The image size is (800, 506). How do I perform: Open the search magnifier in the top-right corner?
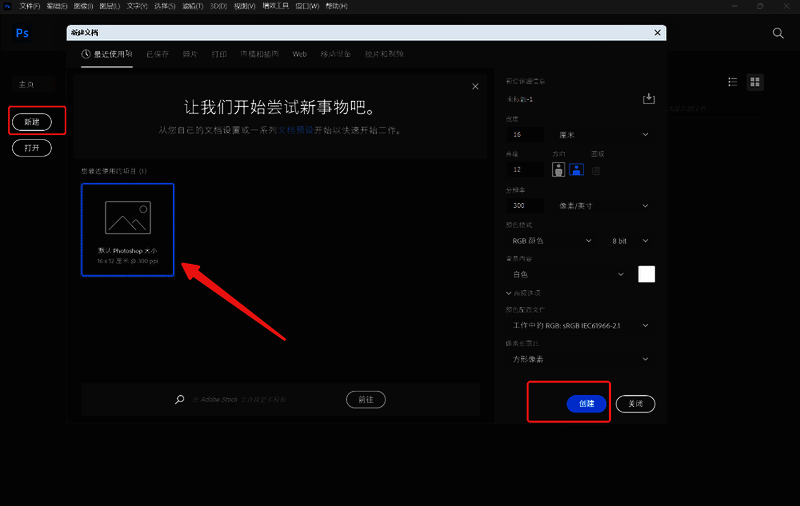pyautogui.click(x=778, y=33)
